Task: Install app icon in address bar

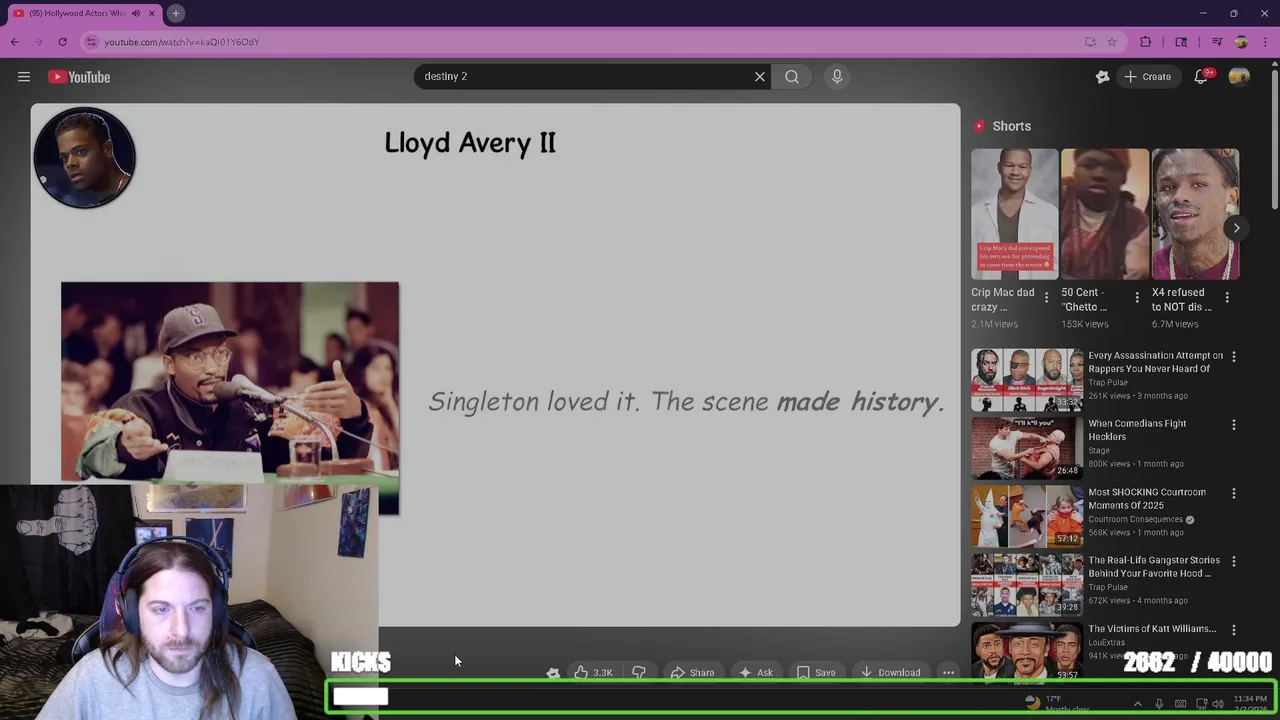Action: click(1090, 42)
